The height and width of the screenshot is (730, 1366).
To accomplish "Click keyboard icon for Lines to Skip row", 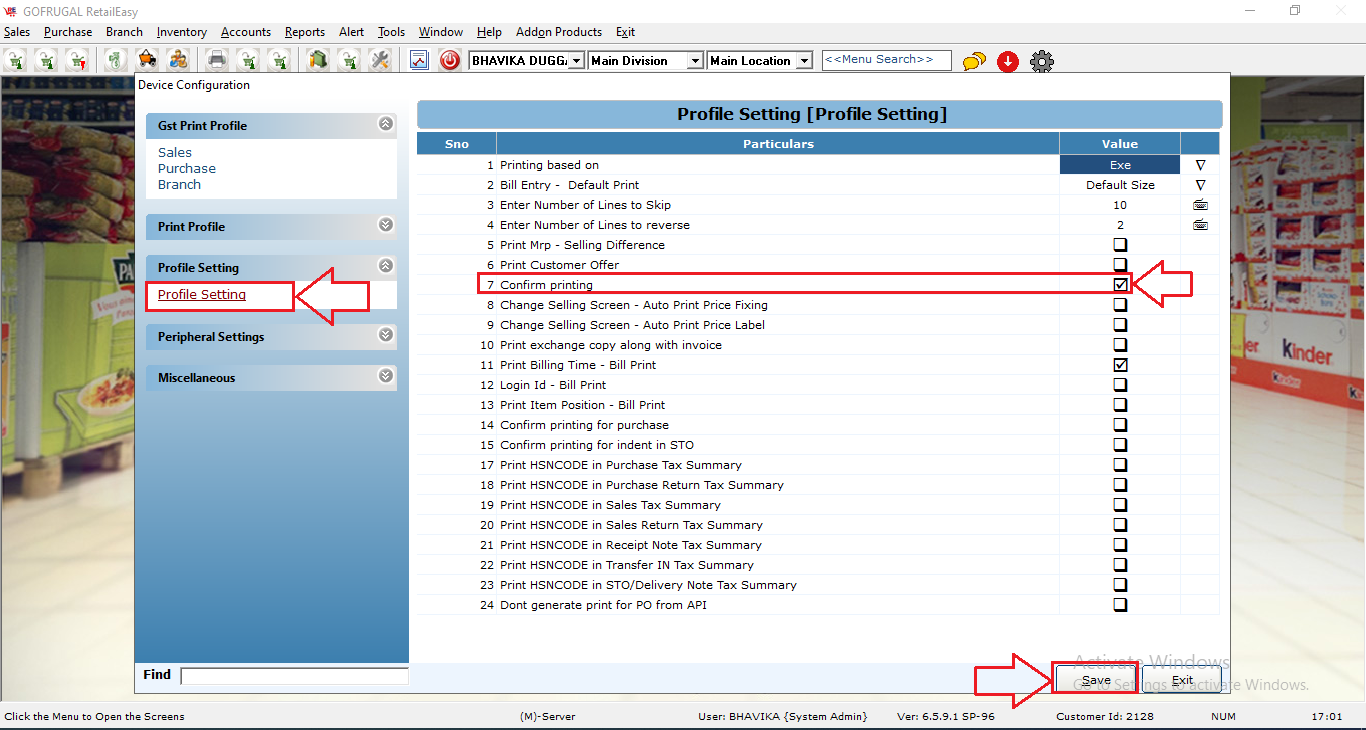I will coord(1200,205).
